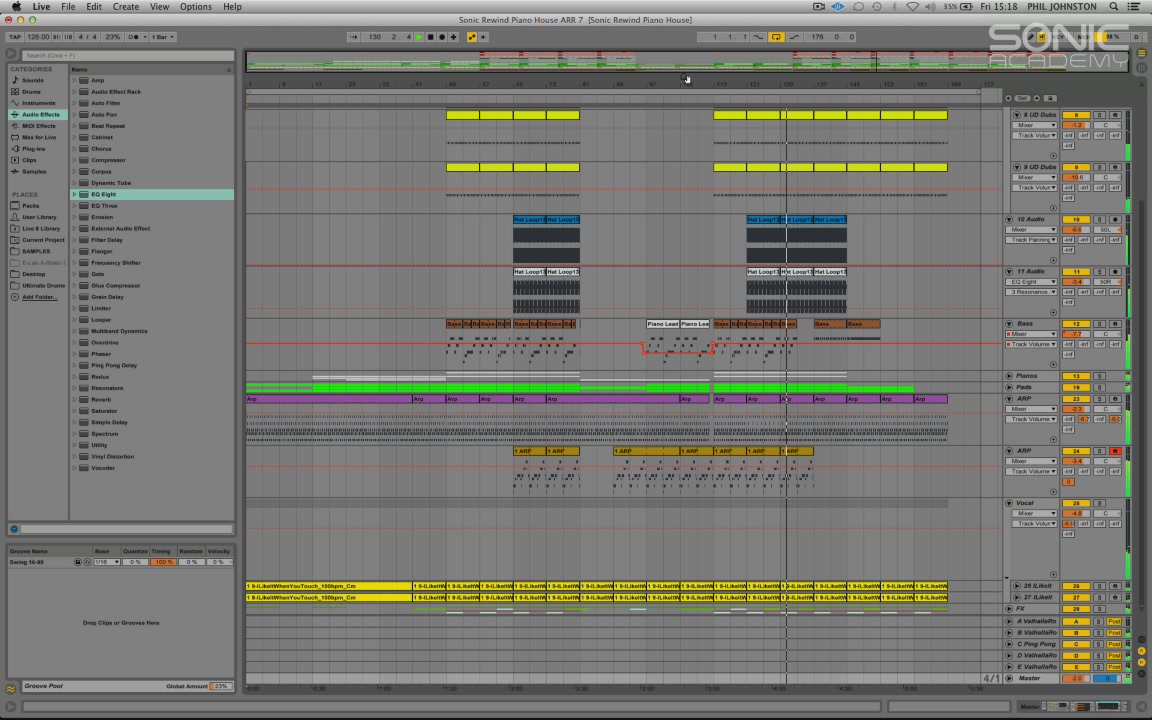
Task: Arm the second ARP track record button
Action: pos(1115,451)
